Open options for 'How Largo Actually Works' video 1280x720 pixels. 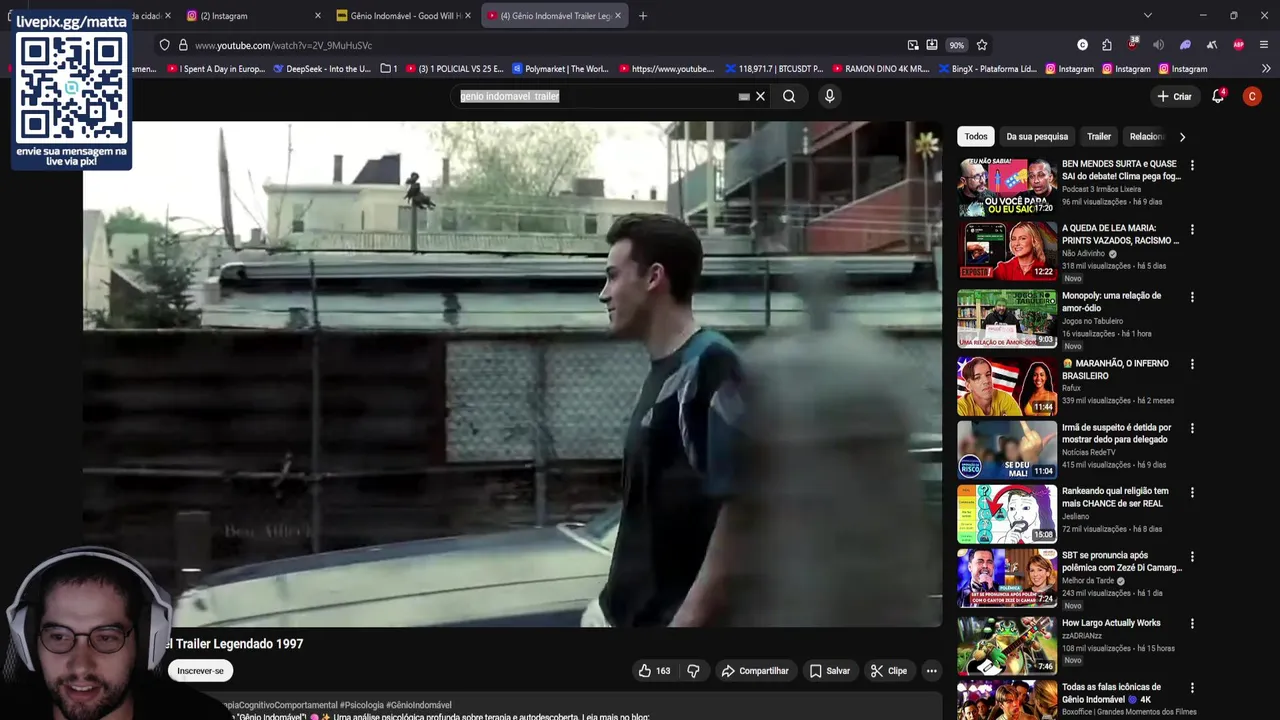tap(1192, 624)
